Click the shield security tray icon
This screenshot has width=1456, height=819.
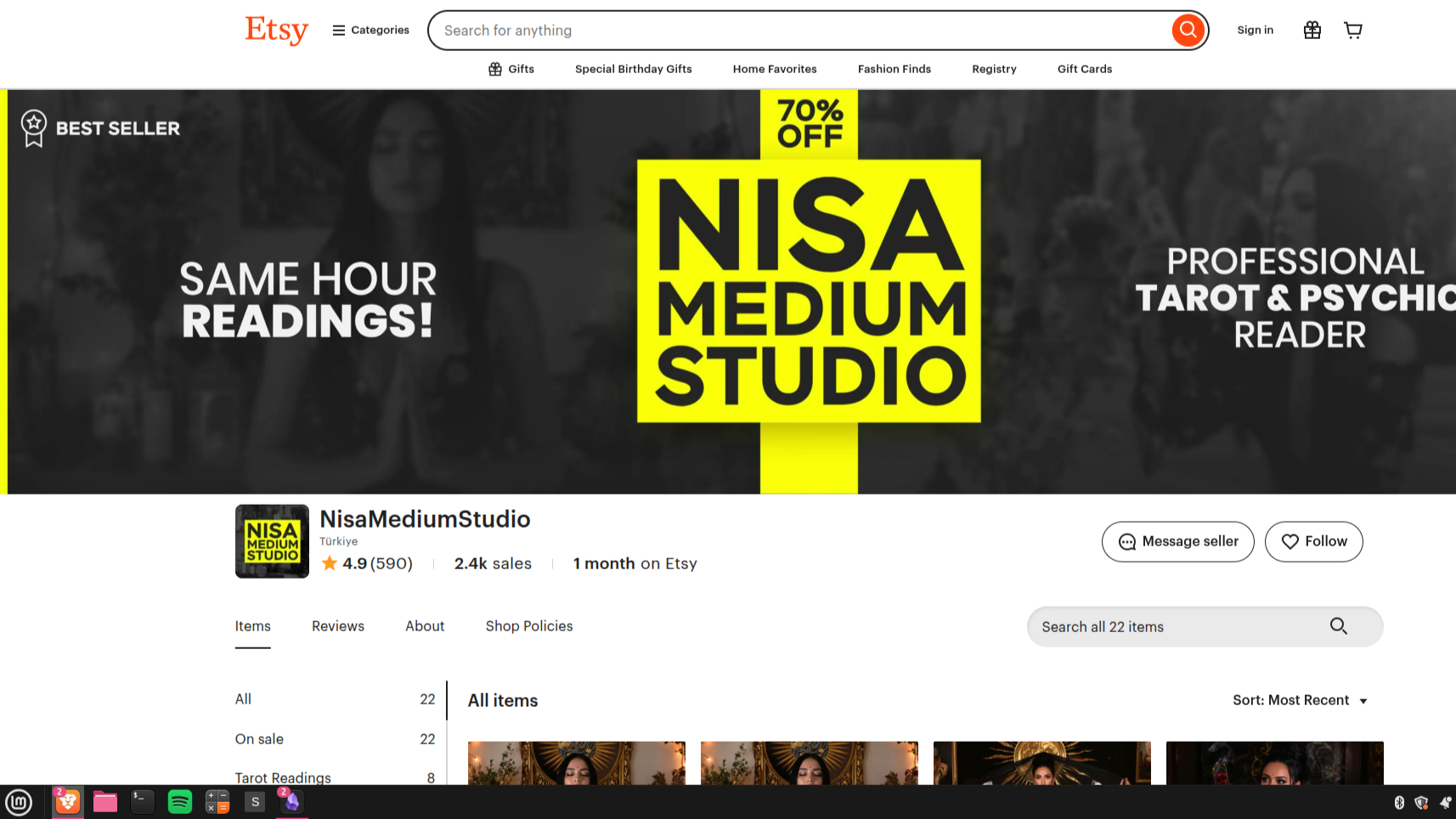1421,802
